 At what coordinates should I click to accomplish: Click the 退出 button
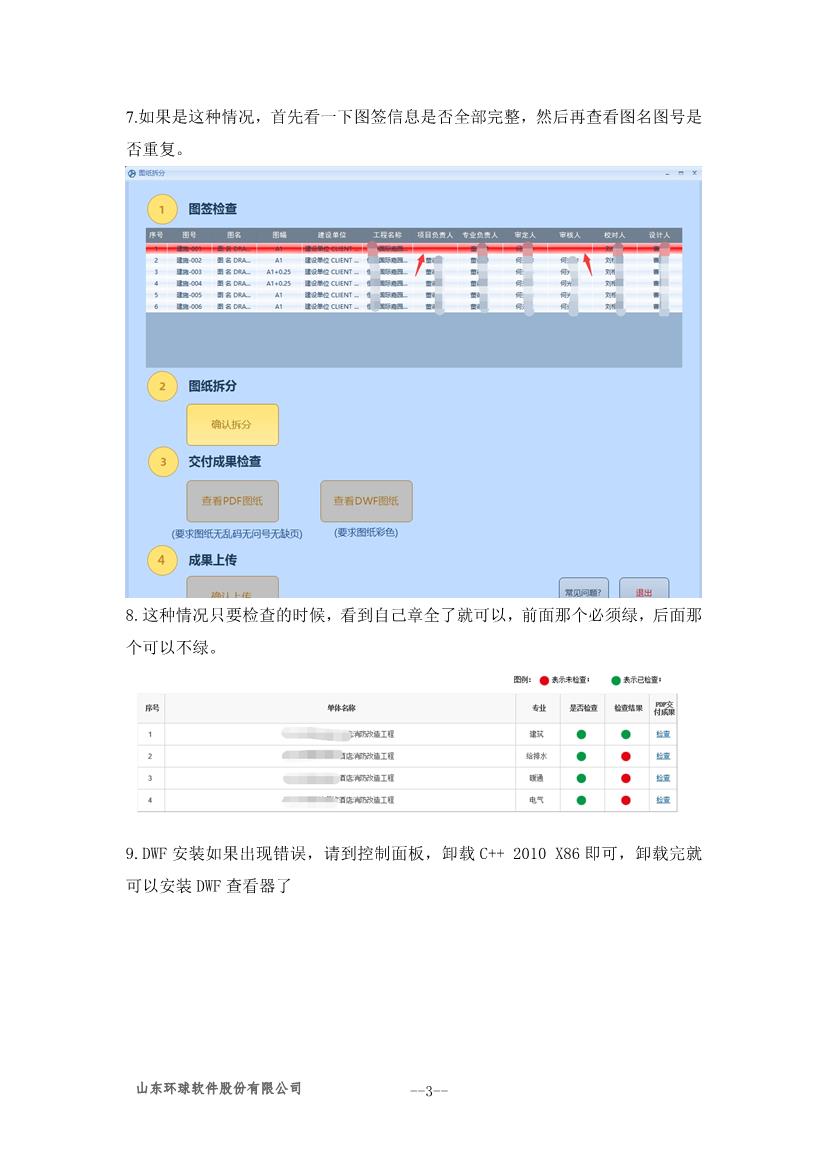pyautogui.click(x=644, y=589)
